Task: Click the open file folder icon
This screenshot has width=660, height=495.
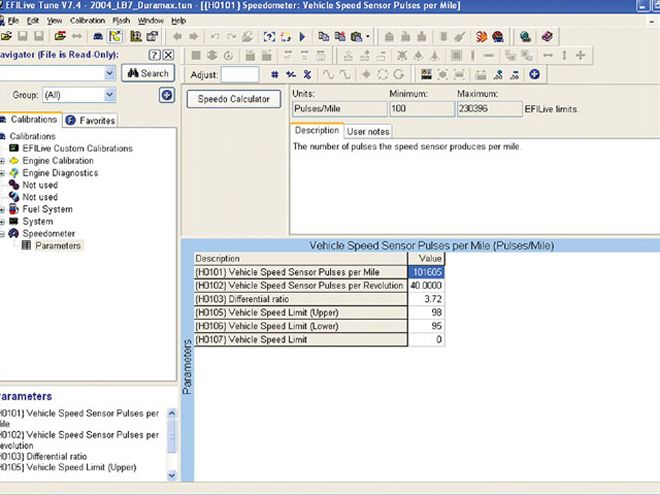Action: pos(6,37)
